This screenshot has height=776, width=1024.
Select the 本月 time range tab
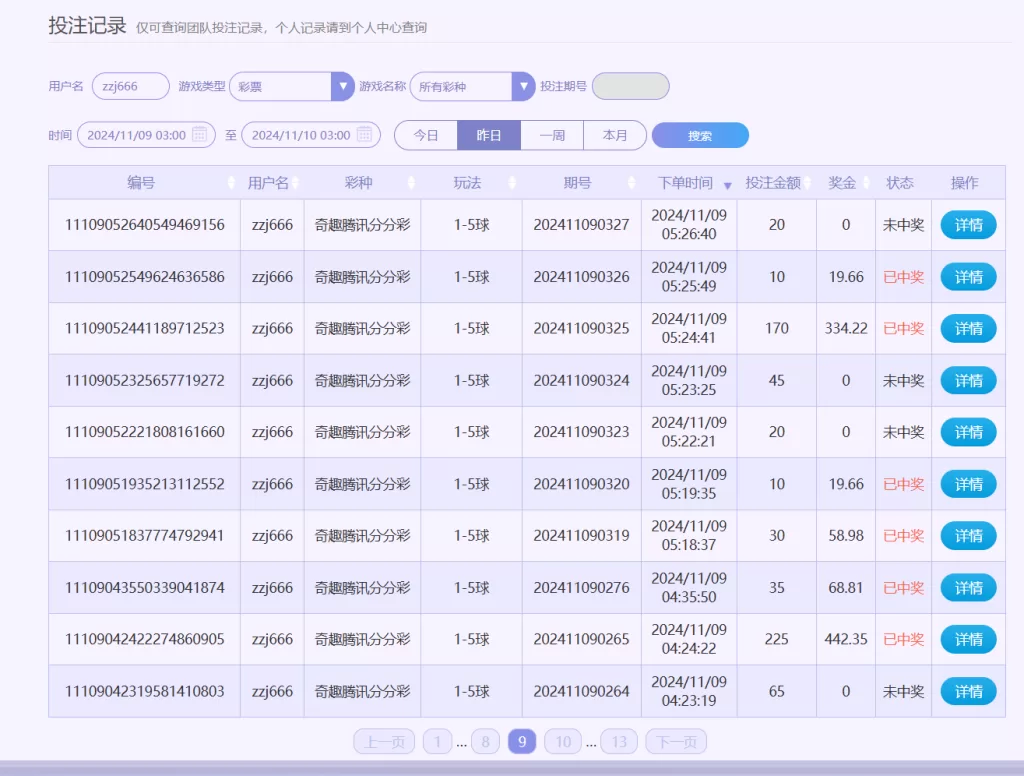click(615, 135)
